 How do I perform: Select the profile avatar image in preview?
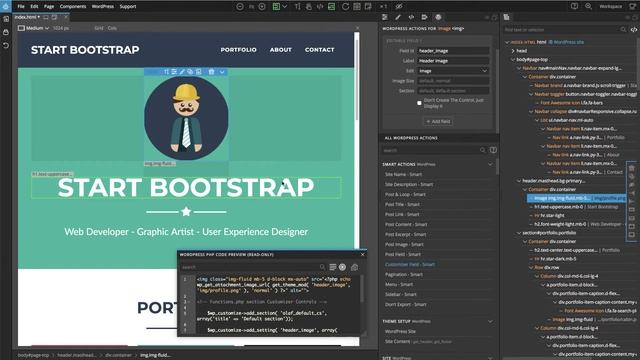(186, 118)
